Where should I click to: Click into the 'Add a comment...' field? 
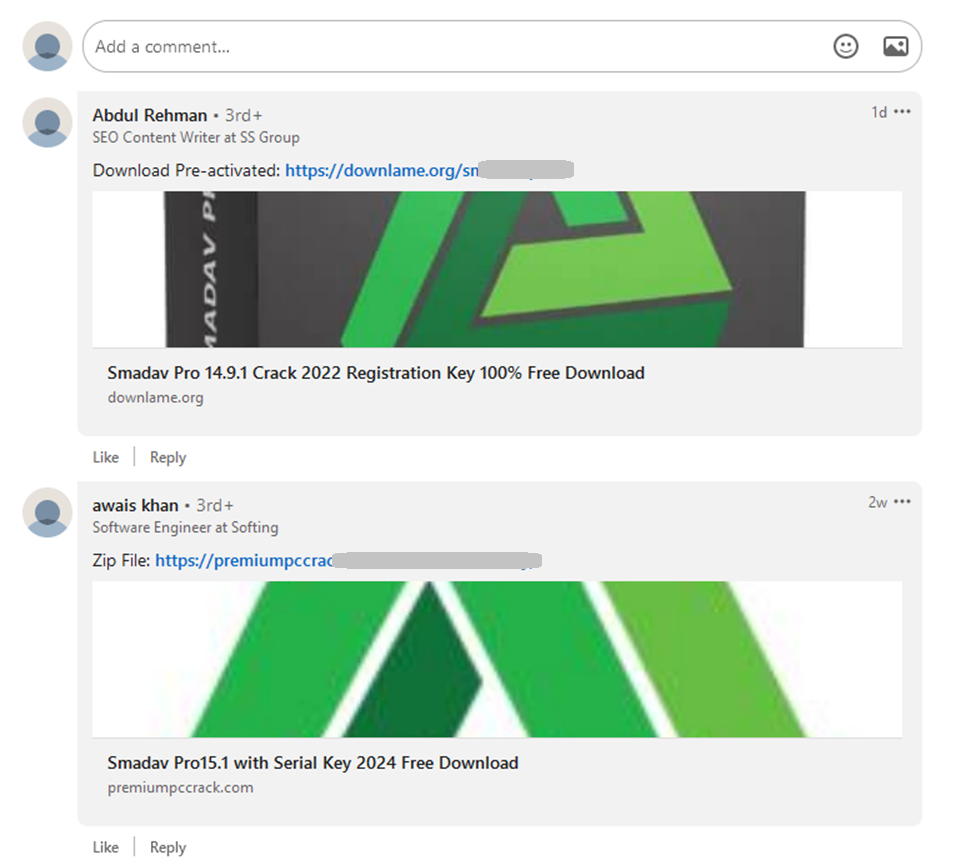click(x=450, y=47)
